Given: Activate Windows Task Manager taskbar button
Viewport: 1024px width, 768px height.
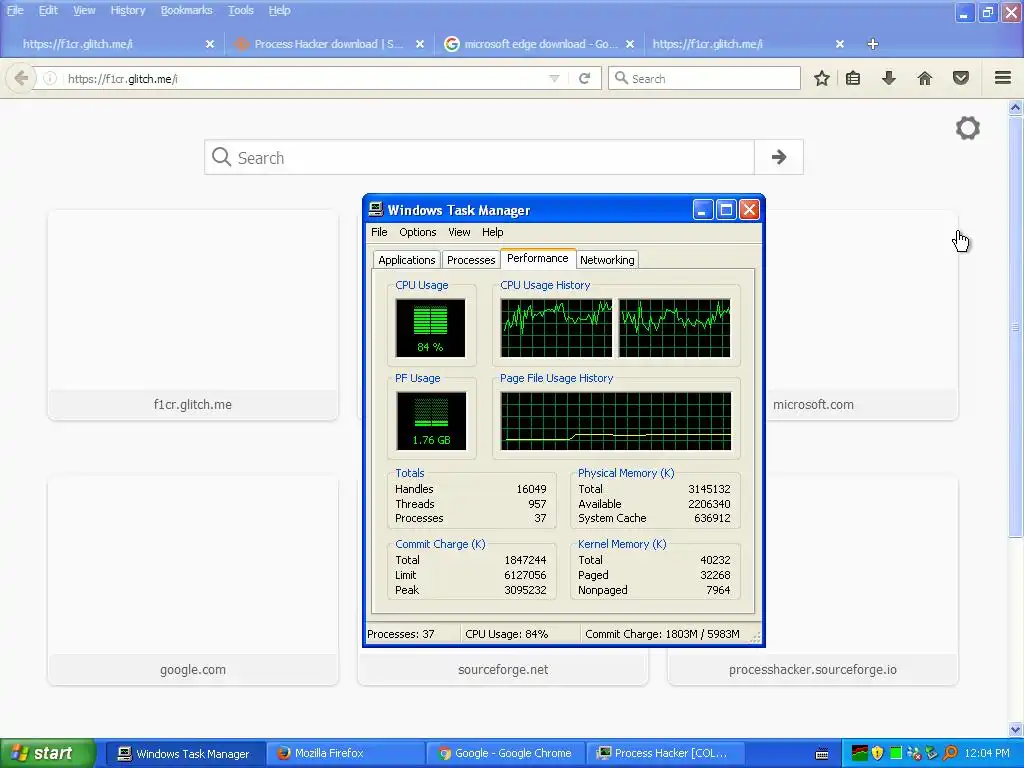Looking at the screenshot, I should tap(185, 754).
